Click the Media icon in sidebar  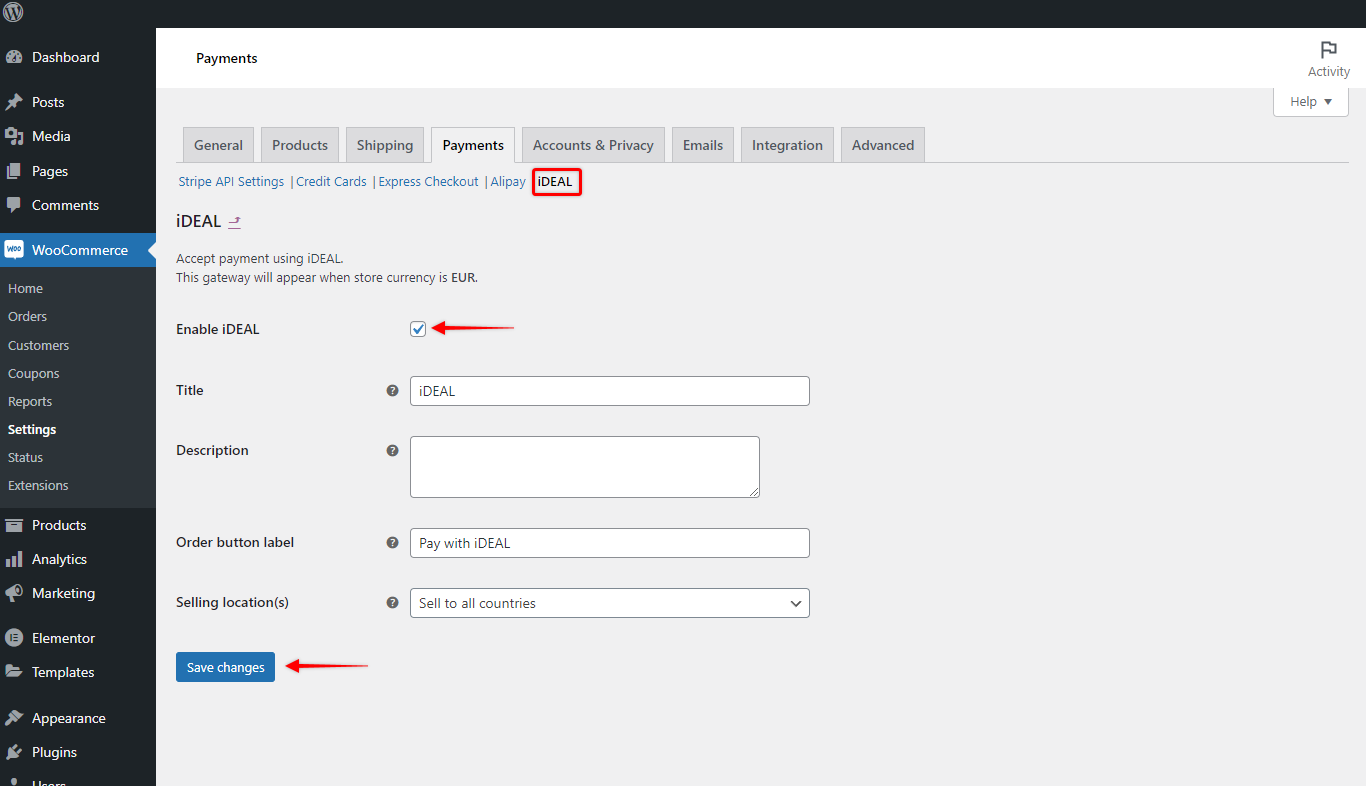click(14, 136)
